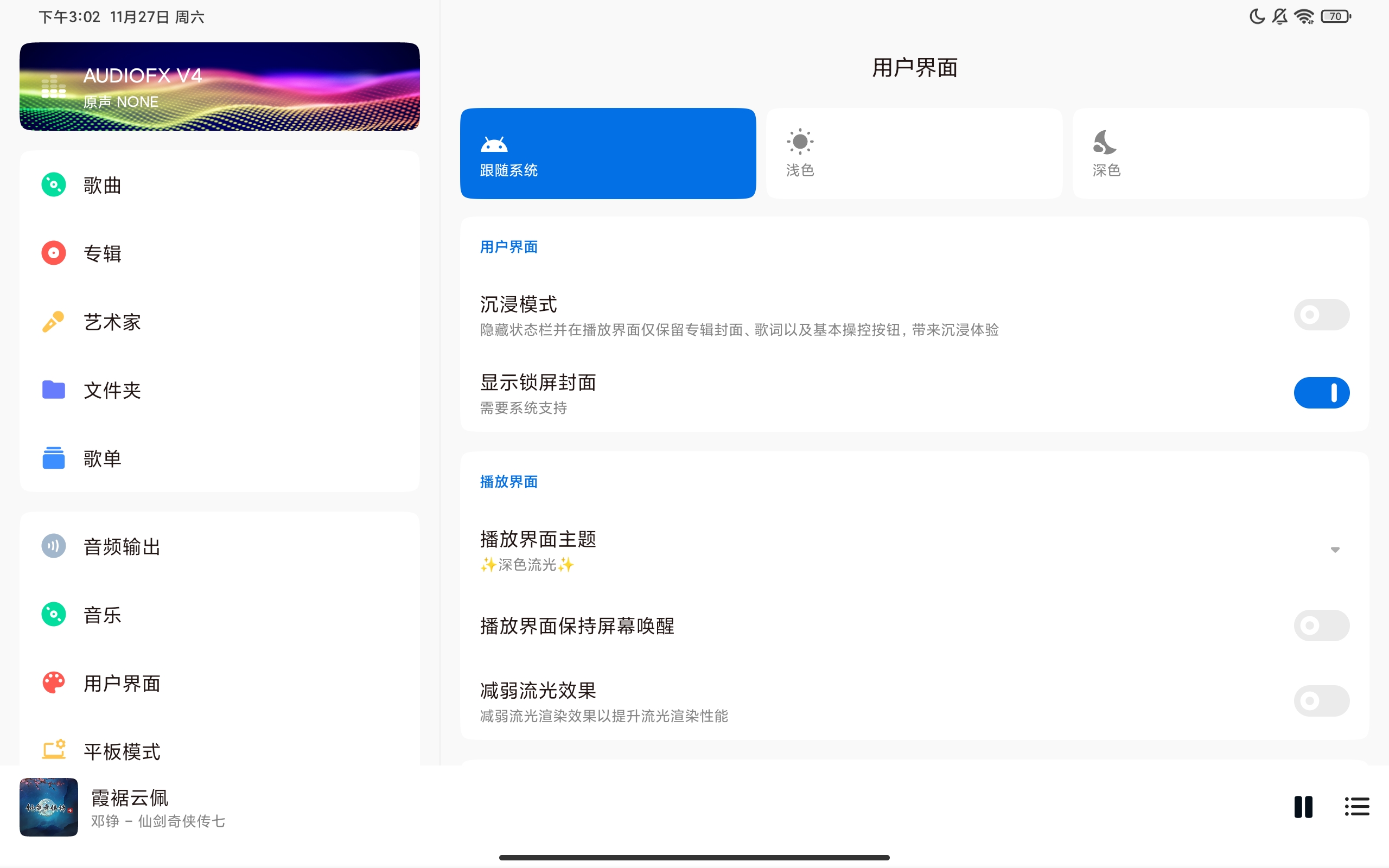Expand the 播放界面主题 theme dropdown
Image resolution: width=1389 pixels, height=868 pixels.
pos(1335,550)
